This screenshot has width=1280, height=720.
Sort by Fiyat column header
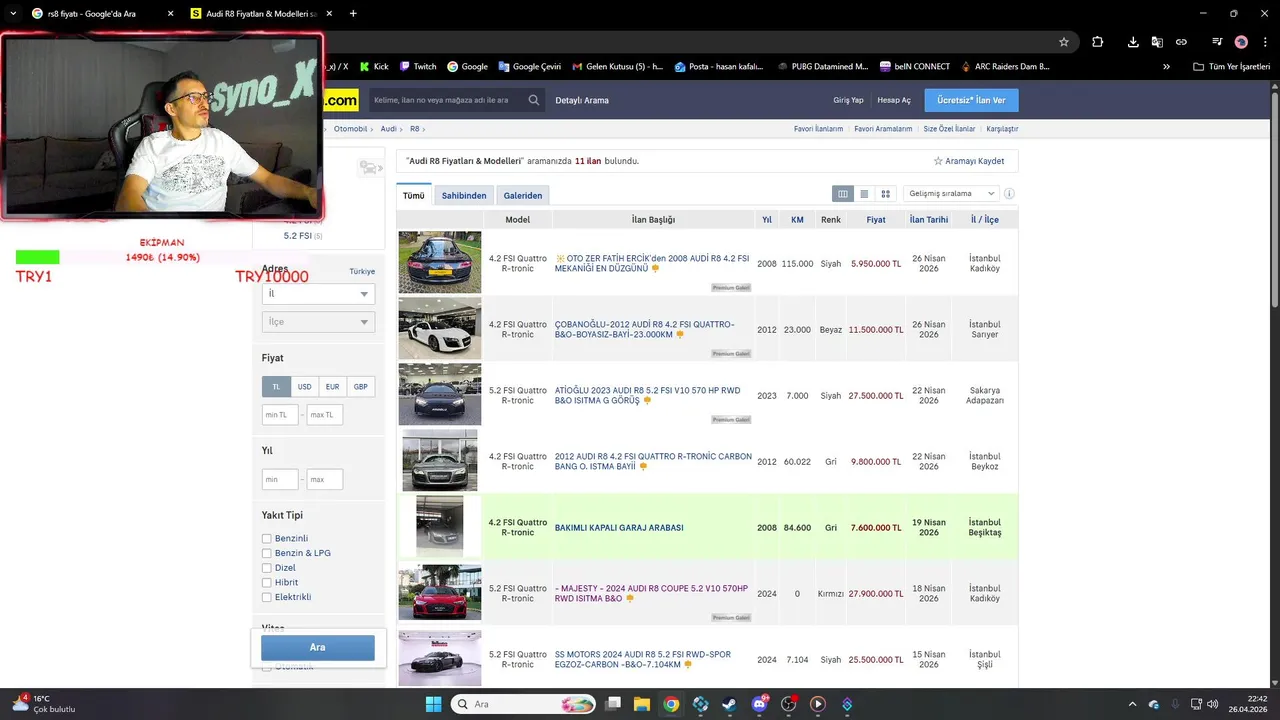[876, 220]
